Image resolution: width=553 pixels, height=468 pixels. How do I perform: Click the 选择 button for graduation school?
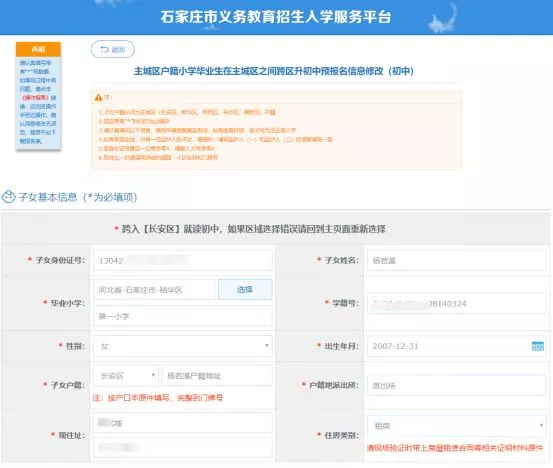pyautogui.click(x=245, y=290)
